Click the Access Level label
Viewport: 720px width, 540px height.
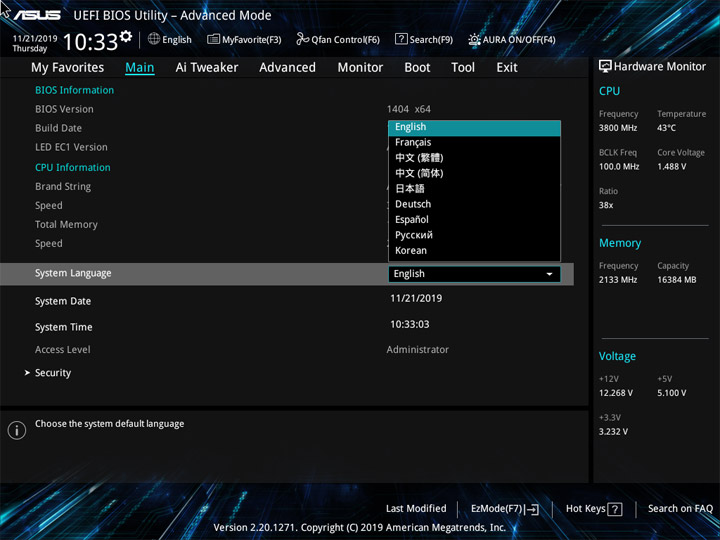[x=62, y=350]
